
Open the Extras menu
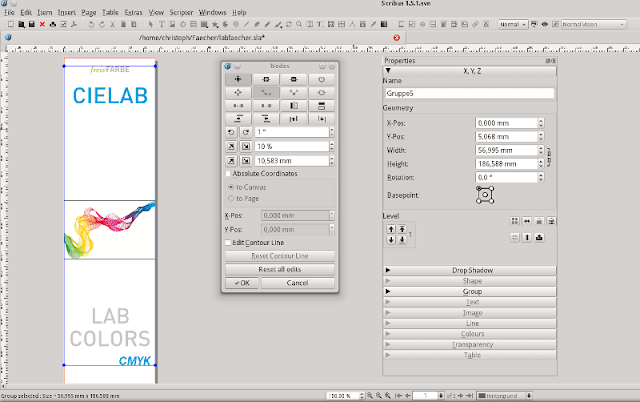133,12
